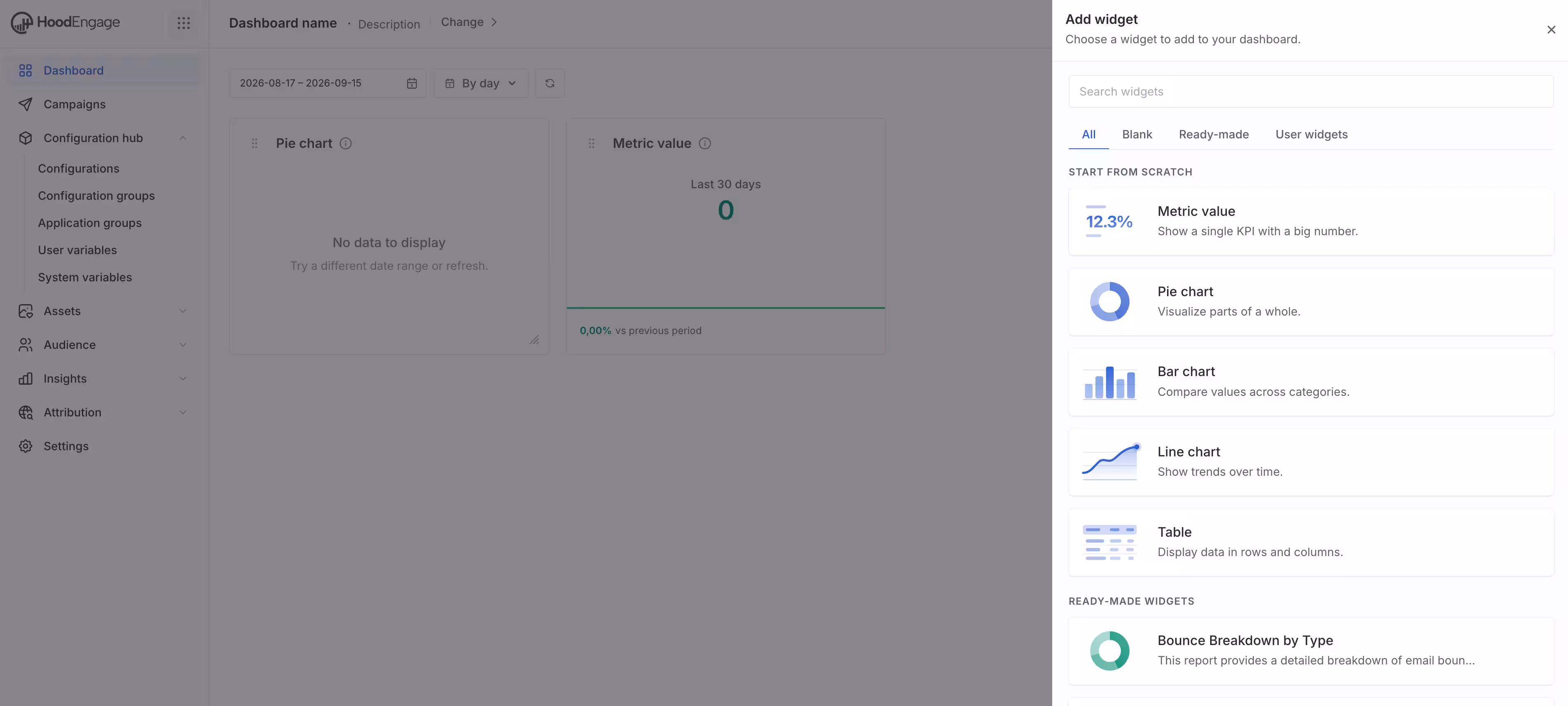The image size is (1568, 706).
Task: Click the Last 30 days label
Action: coord(725,185)
